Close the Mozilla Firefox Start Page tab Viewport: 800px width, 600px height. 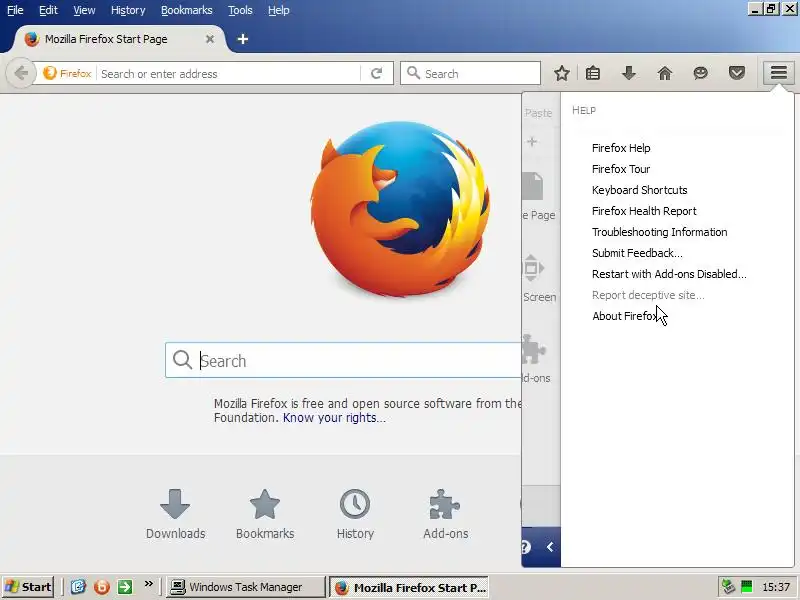pyautogui.click(x=210, y=39)
